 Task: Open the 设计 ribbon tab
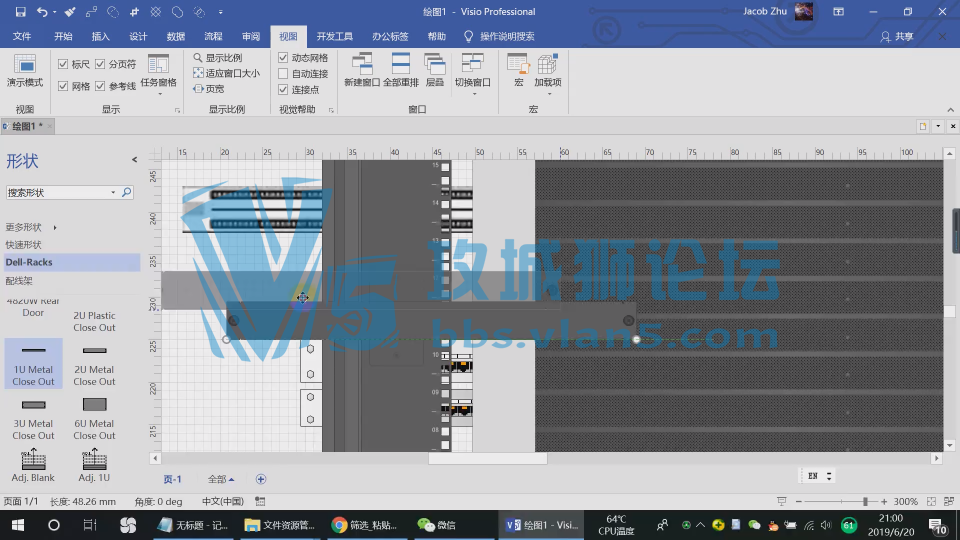(138, 37)
